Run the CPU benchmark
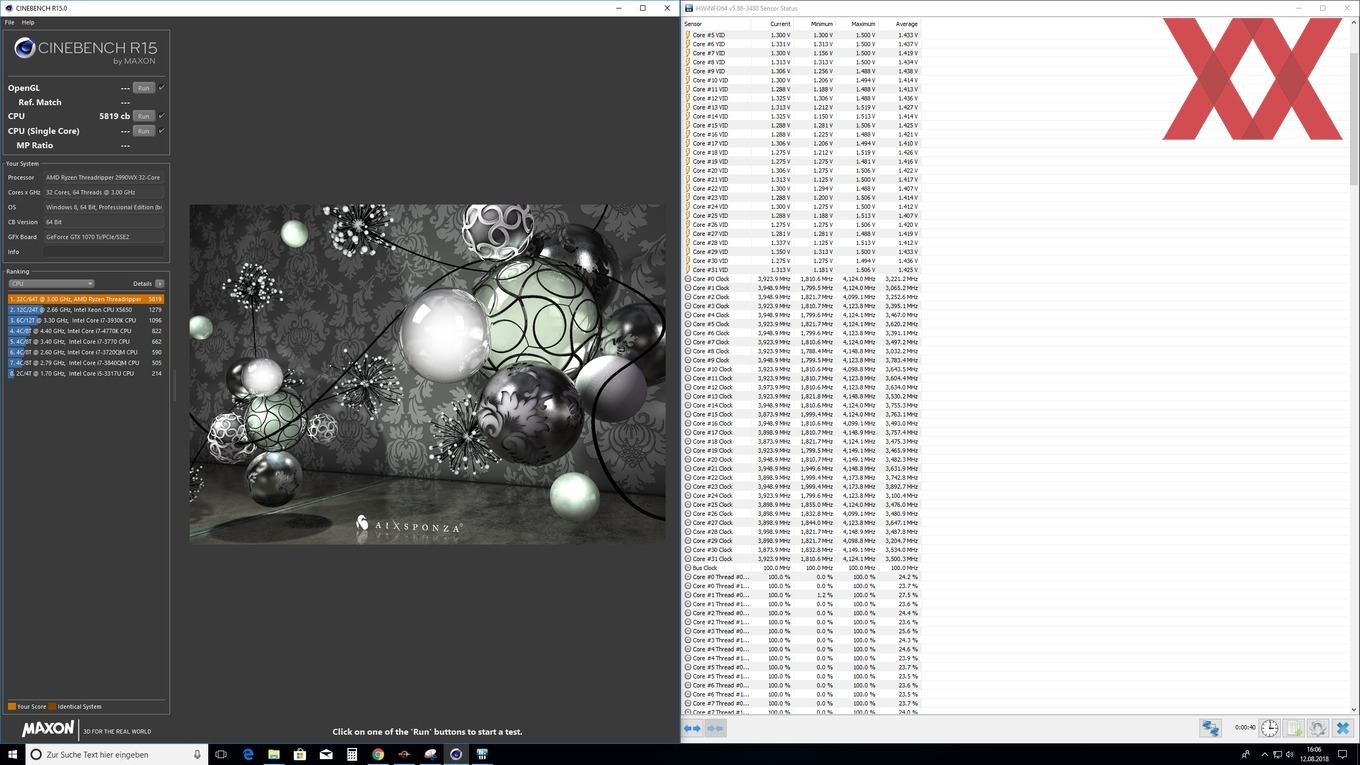This screenshot has width=1360, height=765. (x=144, y=116)
